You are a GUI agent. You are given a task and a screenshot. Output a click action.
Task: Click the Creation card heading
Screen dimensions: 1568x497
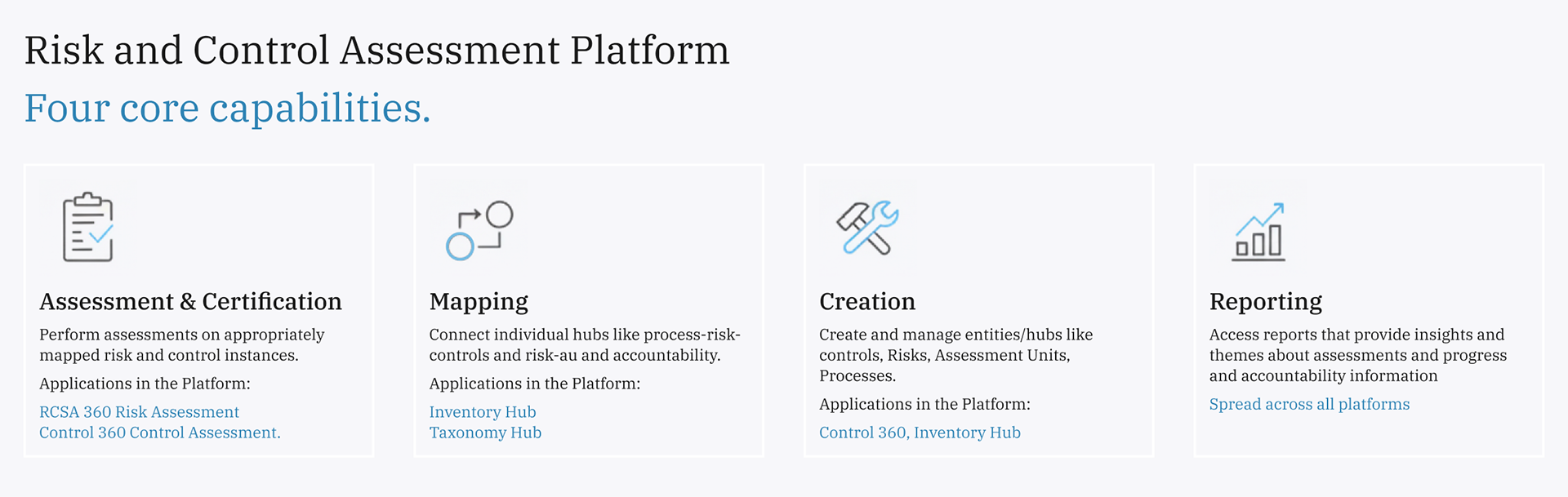[x=867, y=302]
